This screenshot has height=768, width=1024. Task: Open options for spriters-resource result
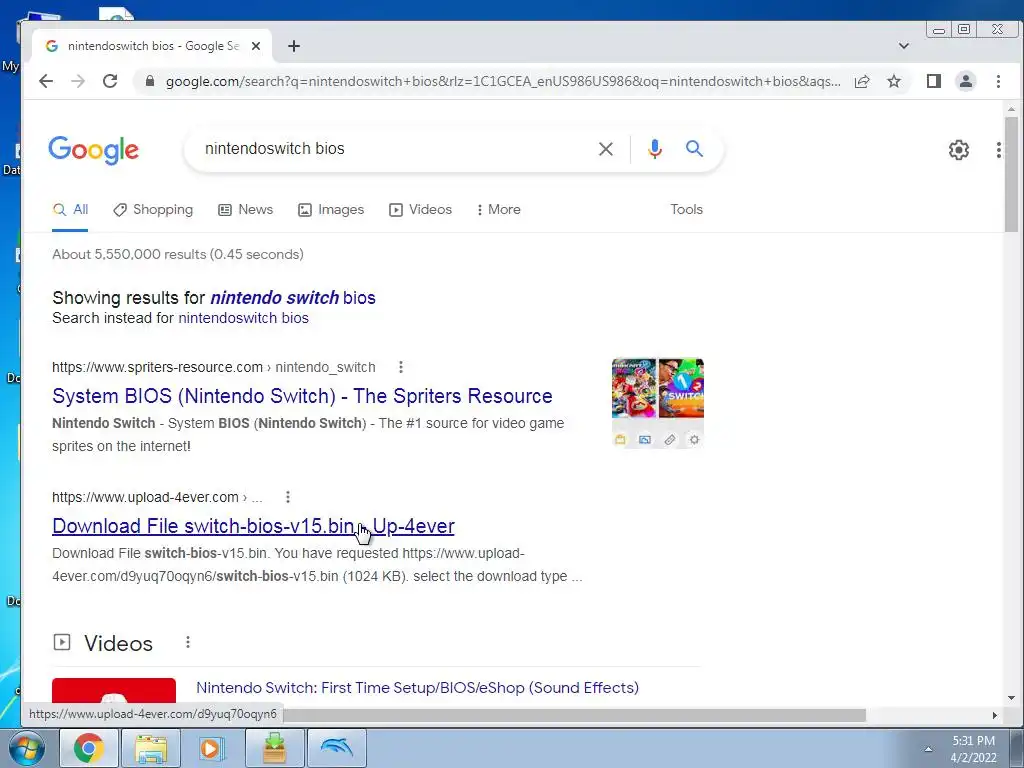(401, 367)
